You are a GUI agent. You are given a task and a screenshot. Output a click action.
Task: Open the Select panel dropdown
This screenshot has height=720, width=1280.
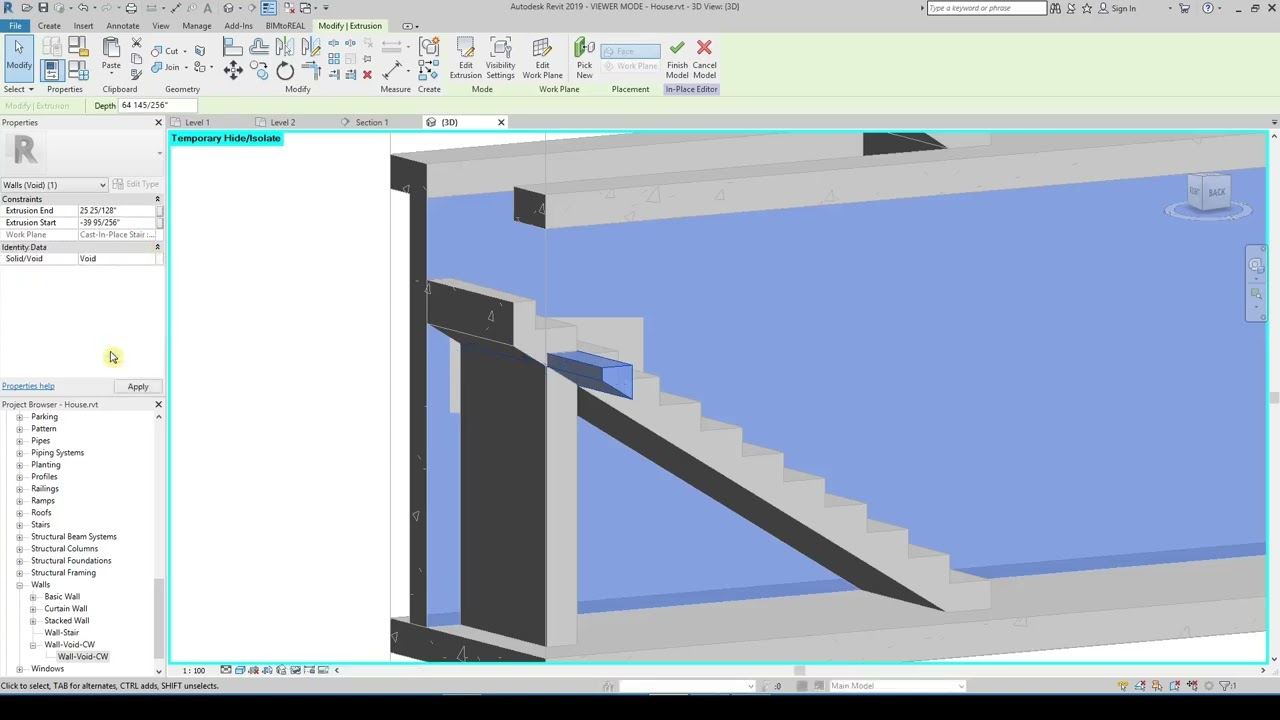point(18,89)
